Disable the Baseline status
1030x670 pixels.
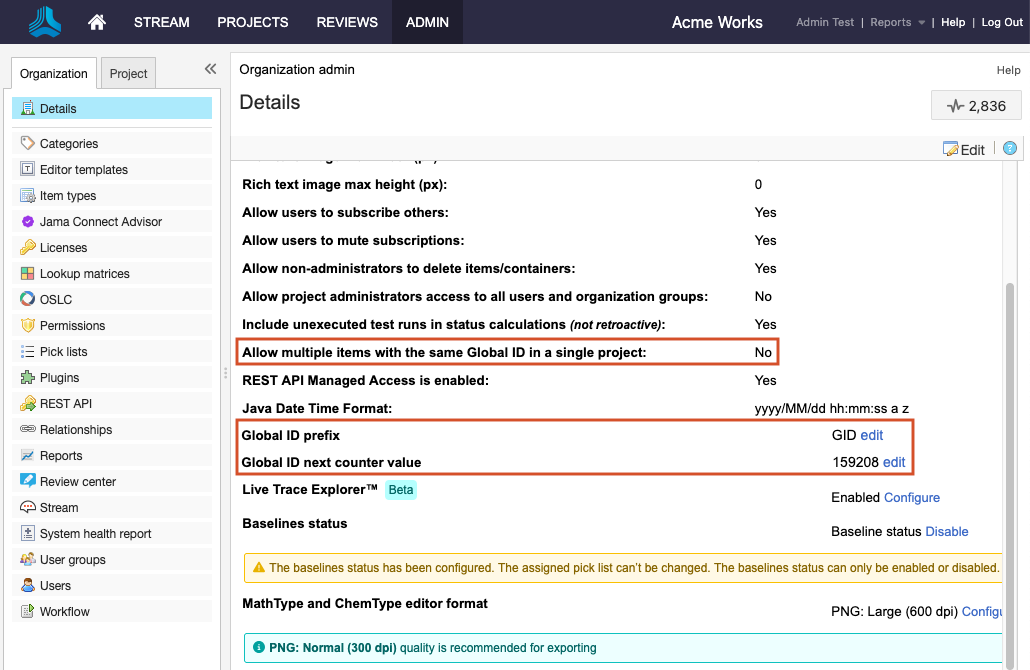point(947,531)
